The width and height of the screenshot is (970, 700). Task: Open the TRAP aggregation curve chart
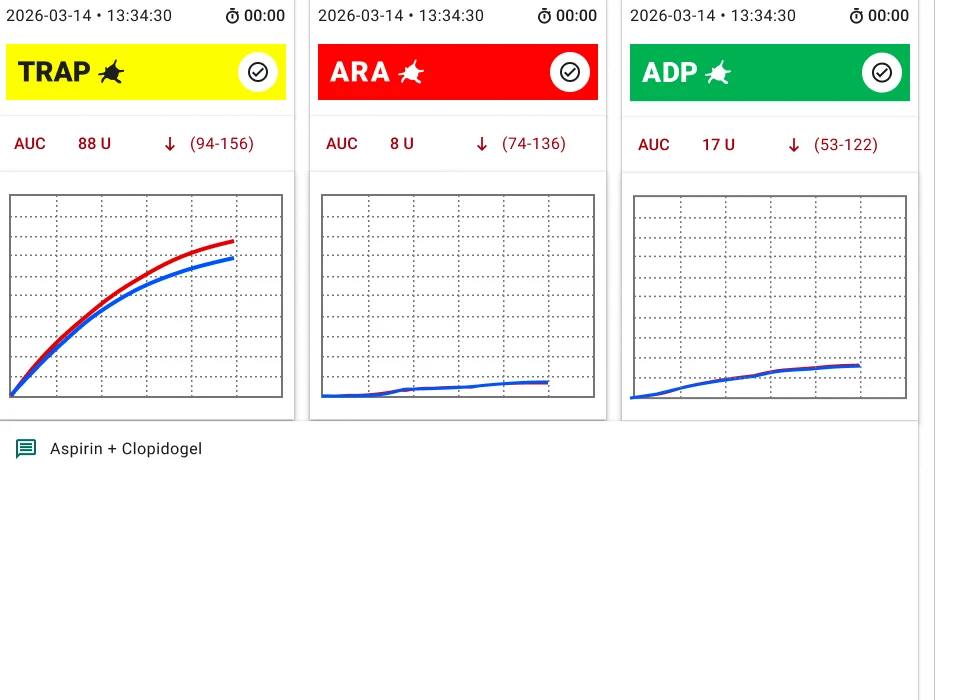click(x=146, y=296)
